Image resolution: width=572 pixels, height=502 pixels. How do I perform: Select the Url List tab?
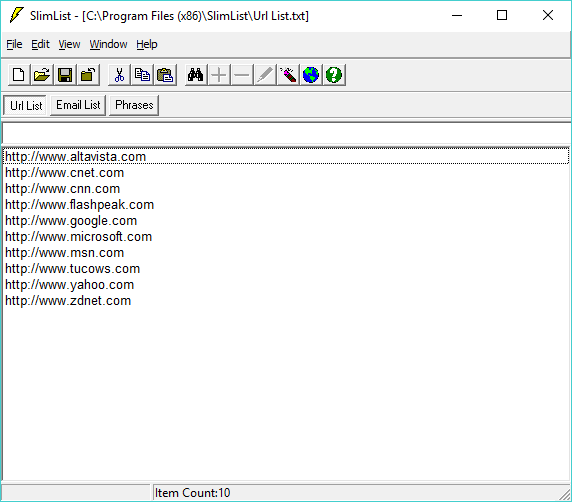click(26, 105)
